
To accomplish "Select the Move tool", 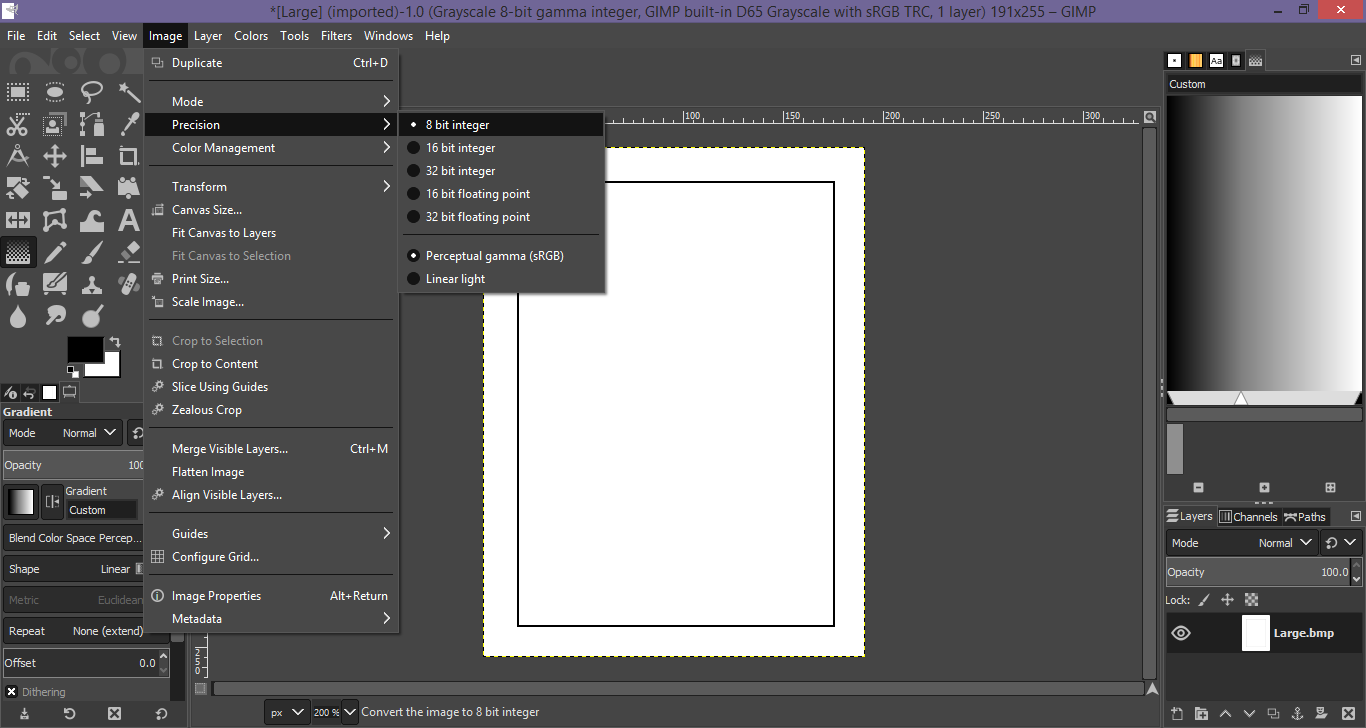I will (55, 156).
